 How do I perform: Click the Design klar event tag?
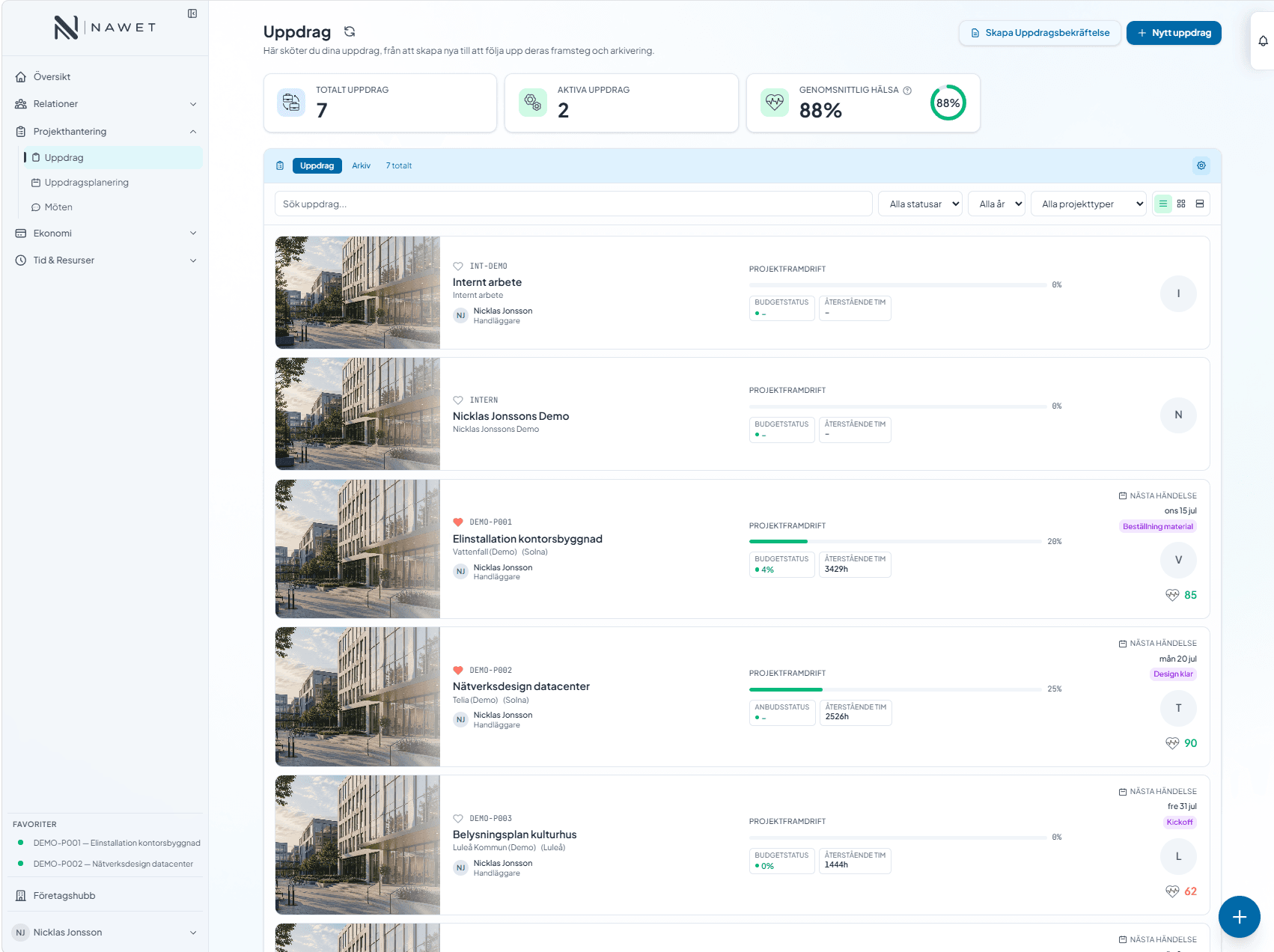(x=1173, y=674)
